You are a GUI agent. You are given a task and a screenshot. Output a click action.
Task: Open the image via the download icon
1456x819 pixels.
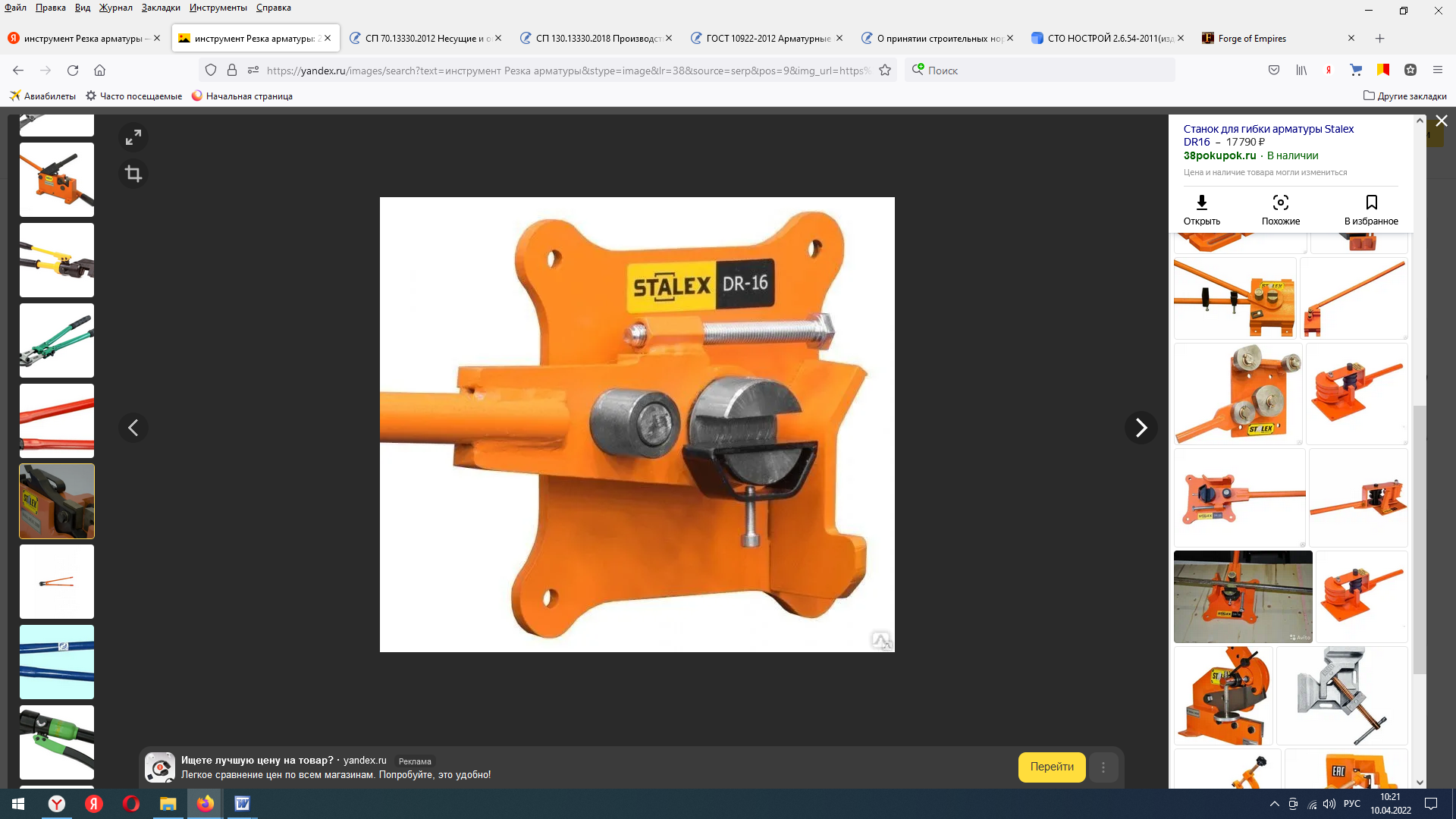1202,210
